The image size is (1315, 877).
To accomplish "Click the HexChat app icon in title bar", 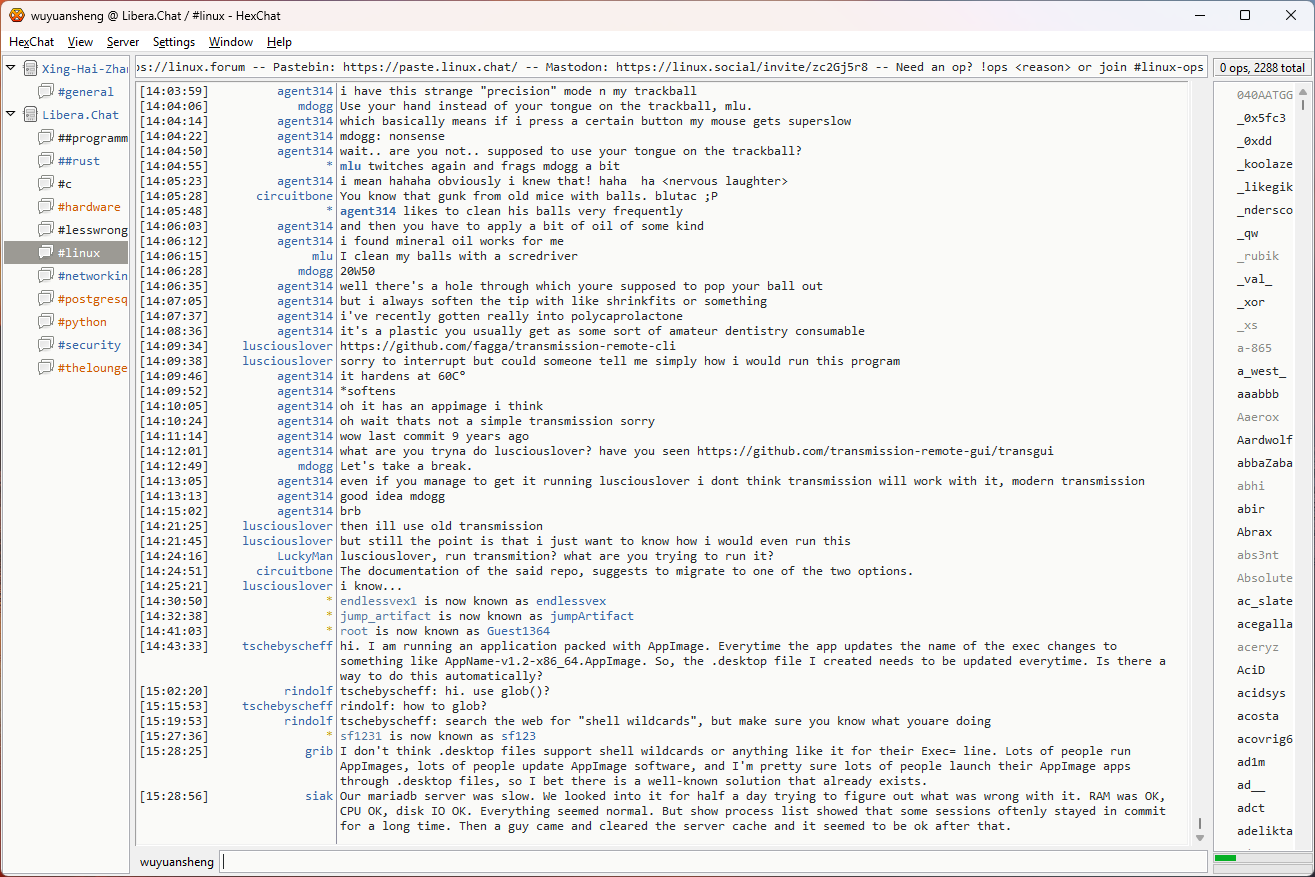I will coord(16,15).
